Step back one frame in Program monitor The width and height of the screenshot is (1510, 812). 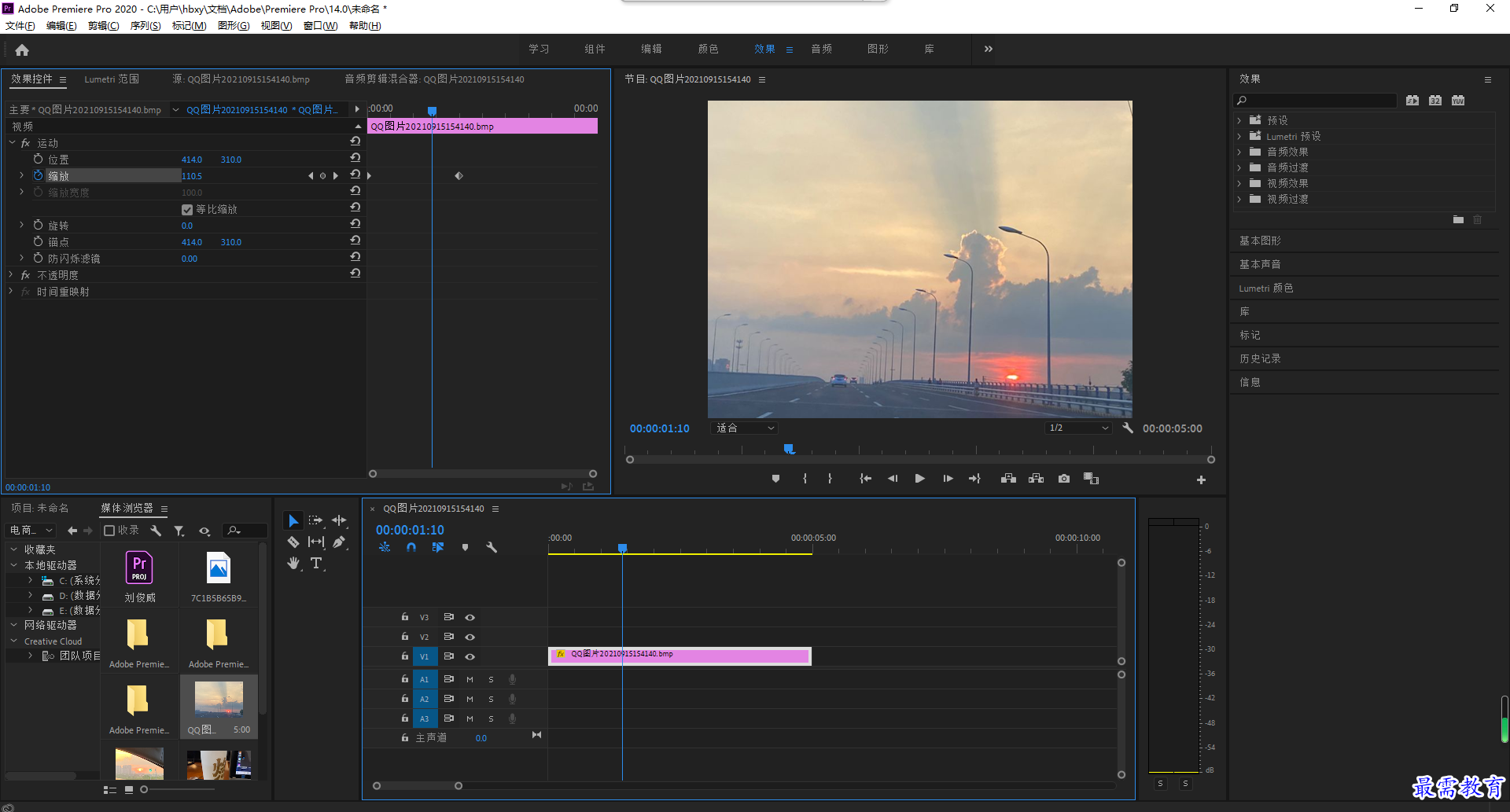(x=893, y=479)
